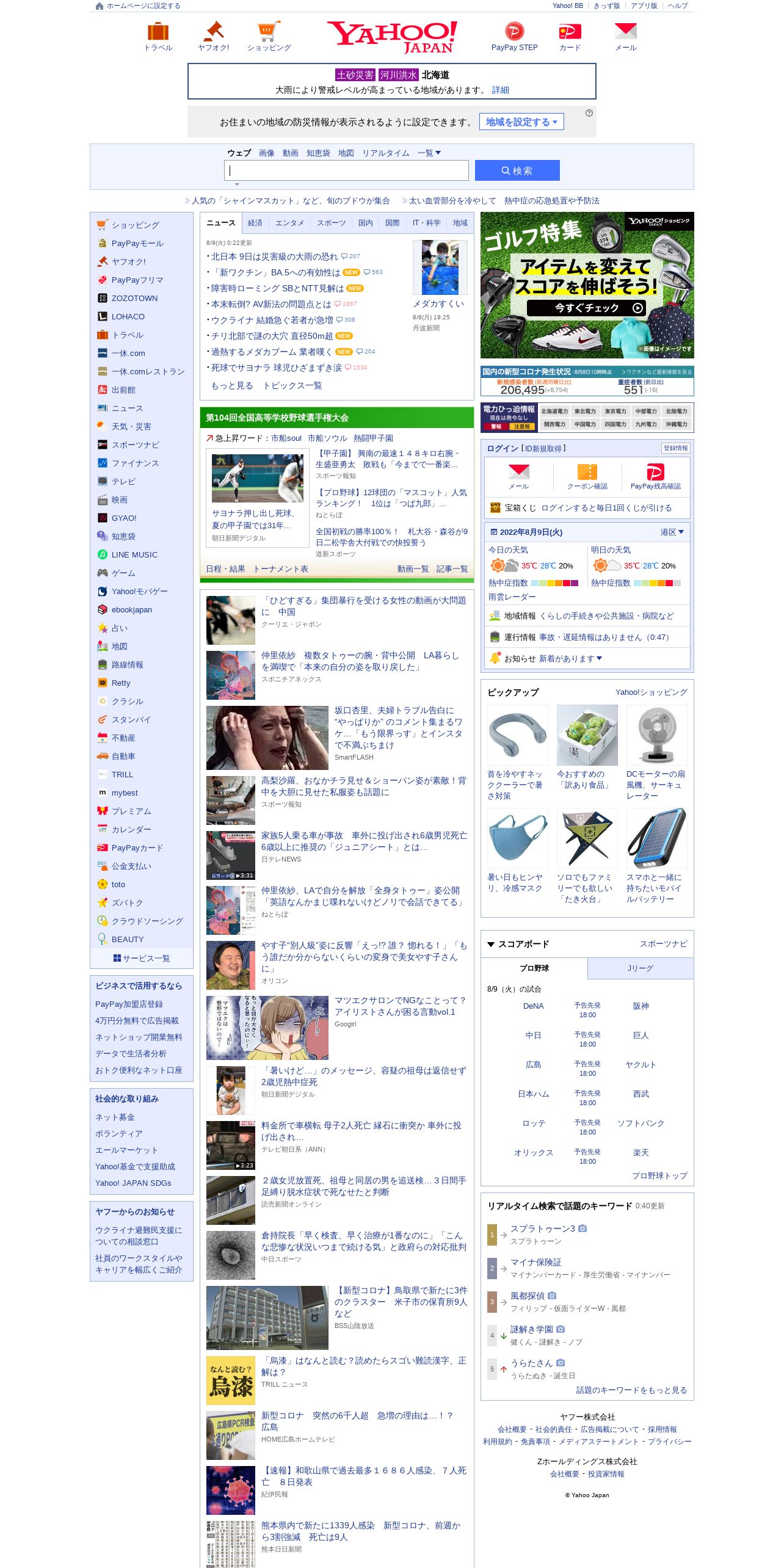Click the LINE MUSIC sidebar icon
The height and width of the screenshot is (1568, 784).
tap(102, 554)
